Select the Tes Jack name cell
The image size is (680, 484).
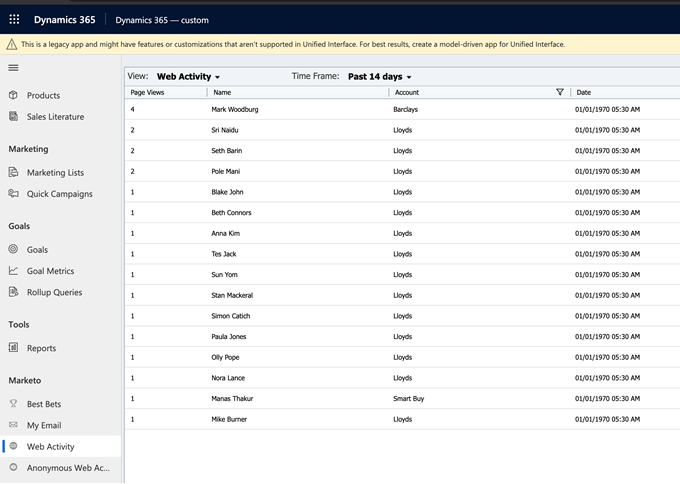(x=224, y=254)
